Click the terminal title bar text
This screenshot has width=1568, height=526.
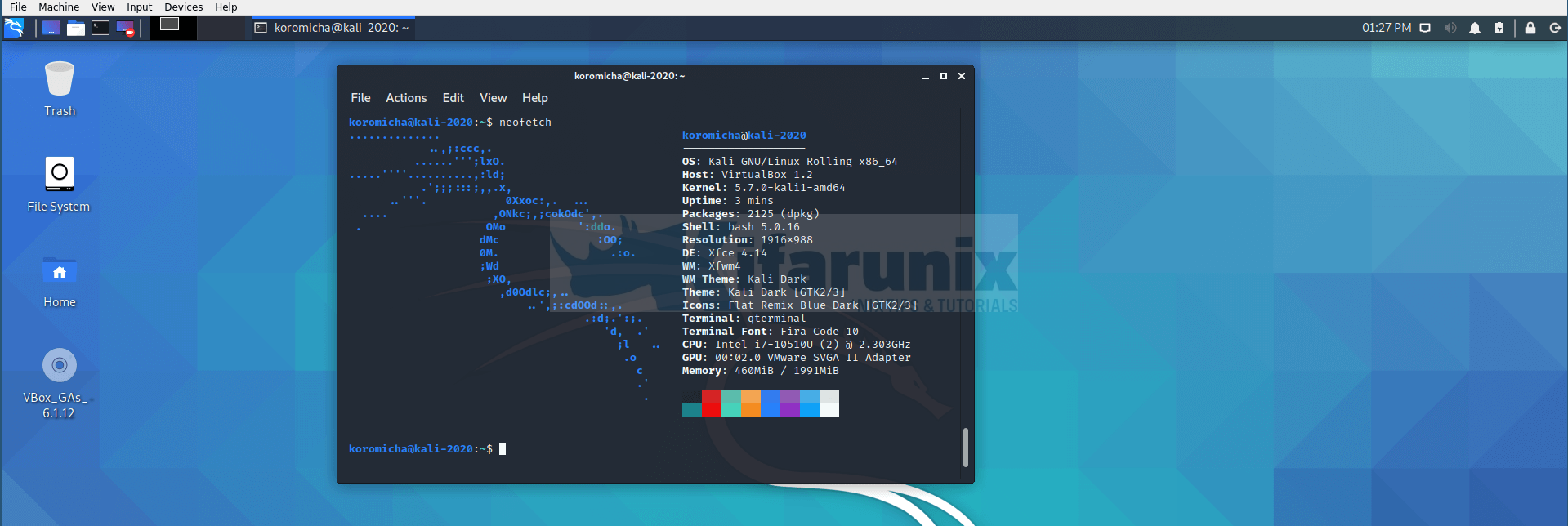[x=629, y=76]
